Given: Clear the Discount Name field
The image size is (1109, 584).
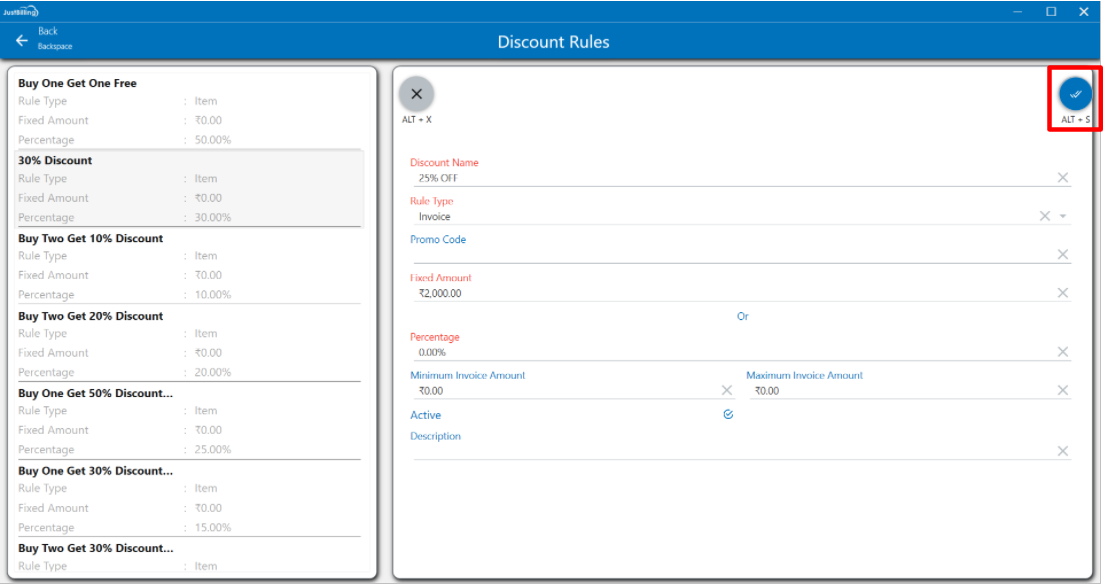Looking at the screenshot, I should point(1062,178).
